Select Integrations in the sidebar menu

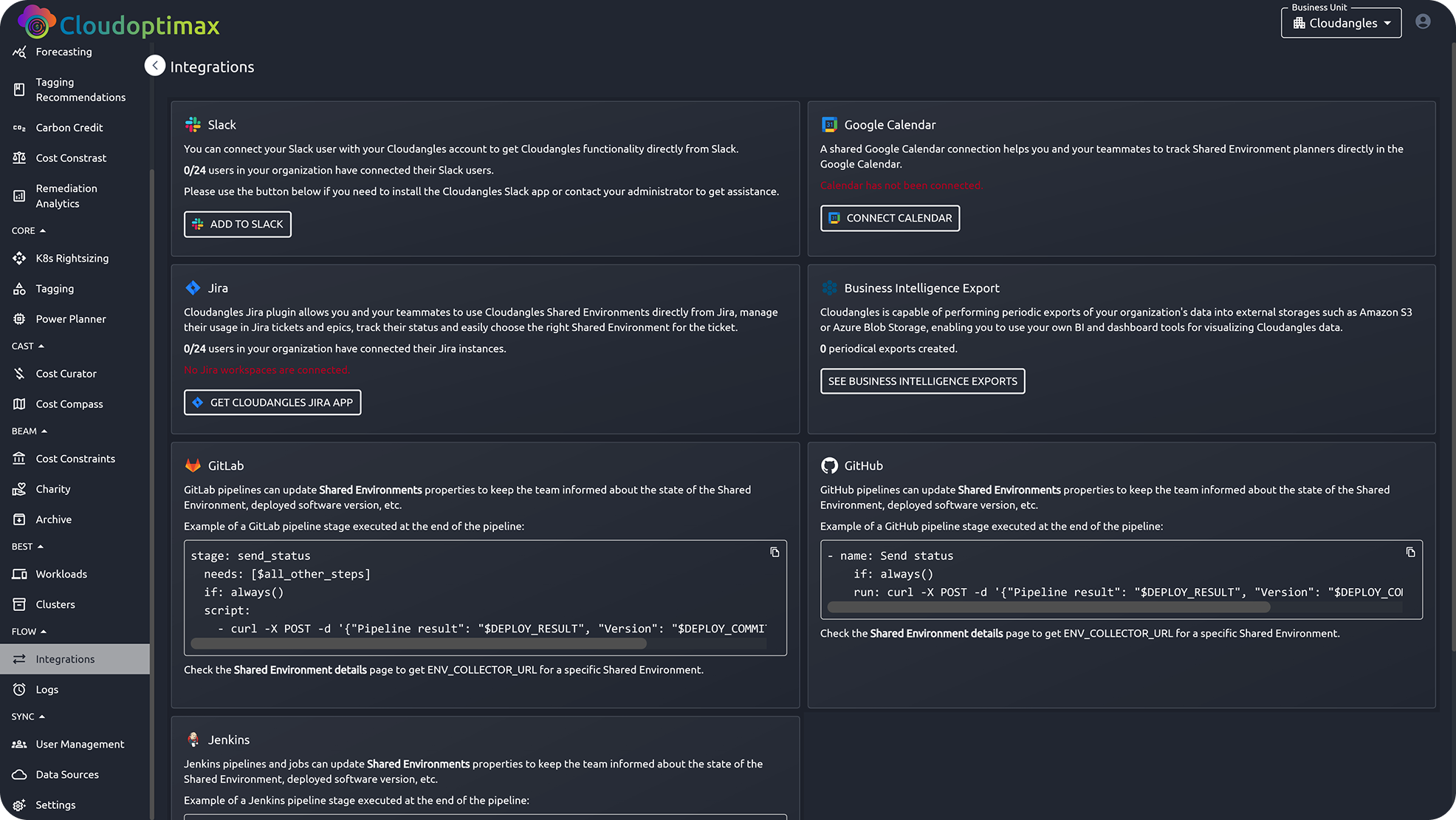tap(75, 659)
